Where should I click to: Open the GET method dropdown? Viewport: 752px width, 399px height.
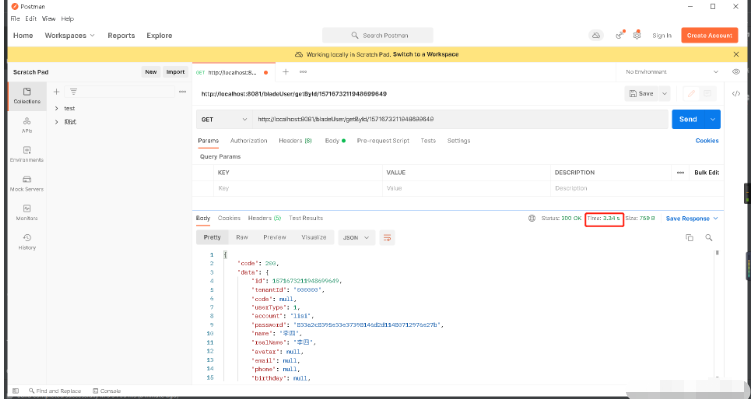pos(224,119)
